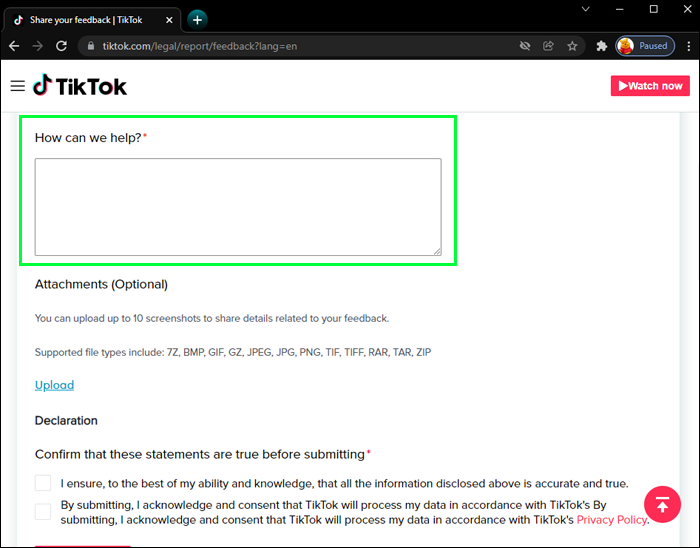Viewport: 700px width, 548px height.
Task: Click the 'upload up to 10 screenshots' text
Action: click(x=212, y=319)
